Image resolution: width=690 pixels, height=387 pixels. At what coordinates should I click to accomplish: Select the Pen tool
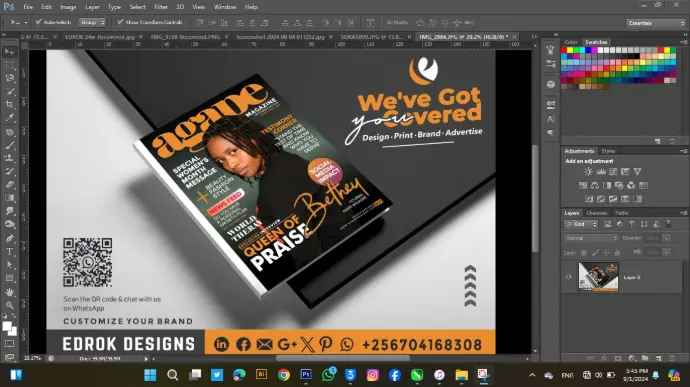point(9,238)
